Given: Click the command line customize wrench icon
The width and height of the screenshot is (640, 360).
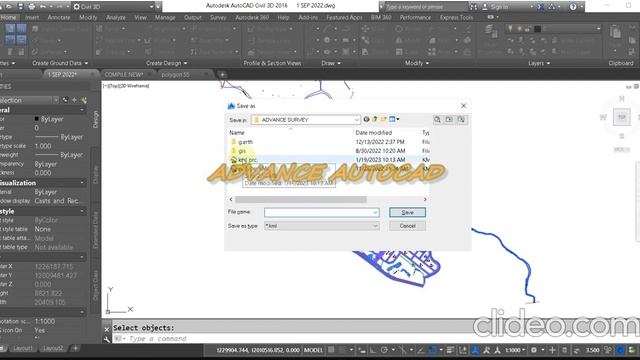Looking at the screenshot, I should click(107, 339).
